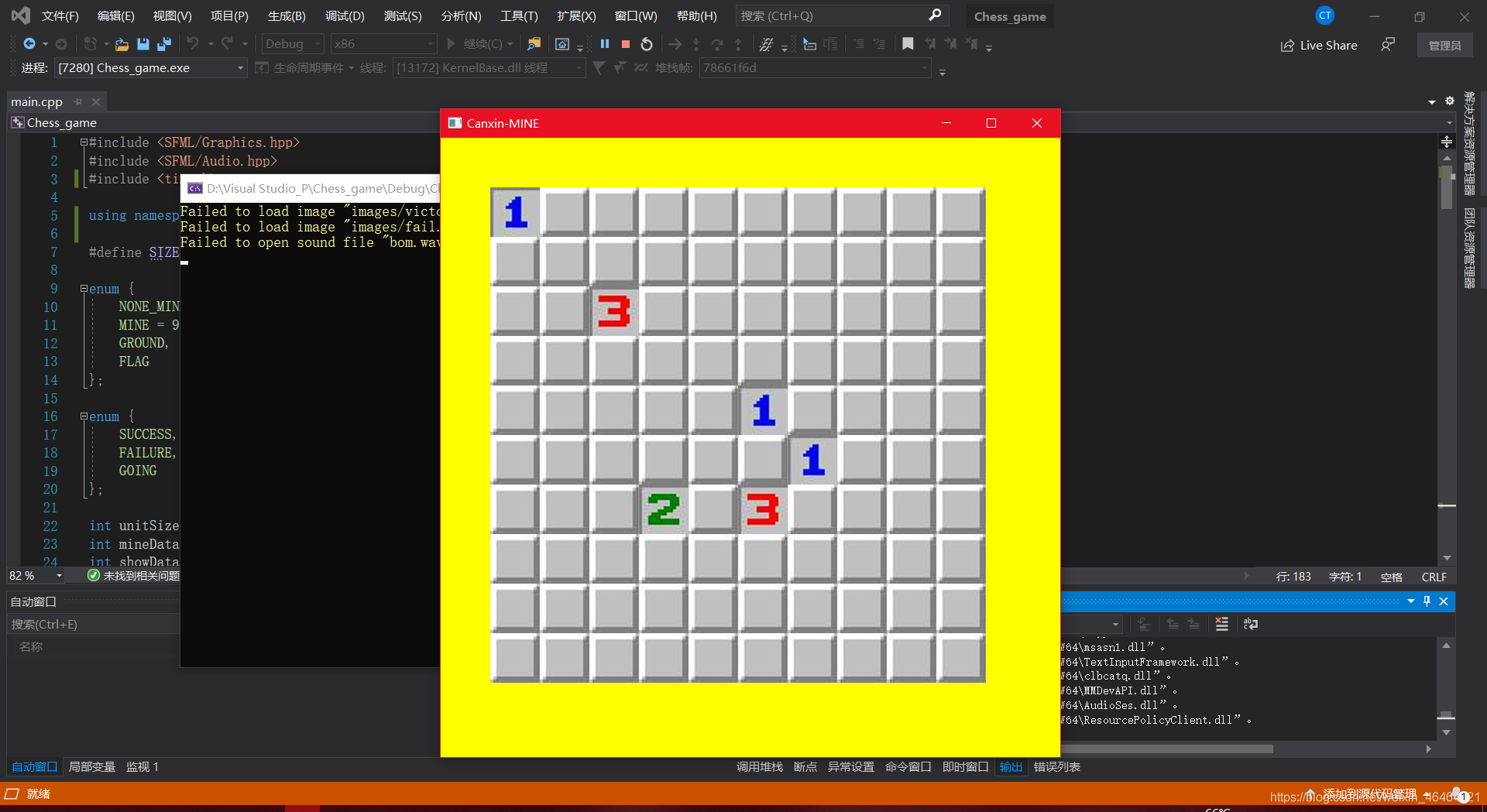
Task: Click the 名称 column header in Autos
Action: (x=31, y=646)
